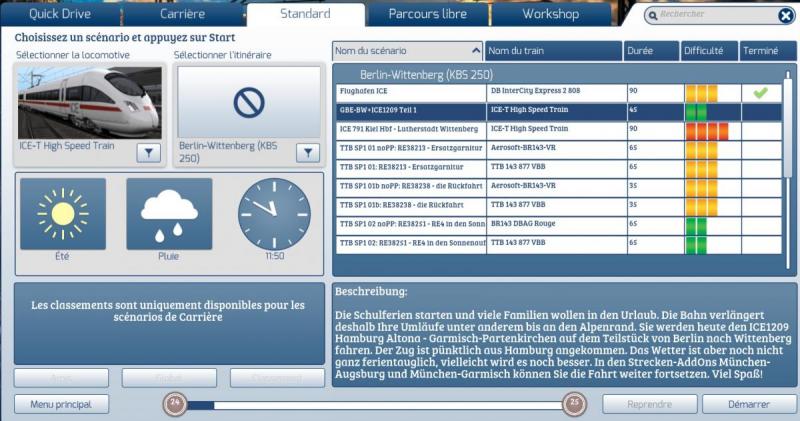Click the Rechercher search field
Screen dimensions: 800x421
[x=715, y=15]
